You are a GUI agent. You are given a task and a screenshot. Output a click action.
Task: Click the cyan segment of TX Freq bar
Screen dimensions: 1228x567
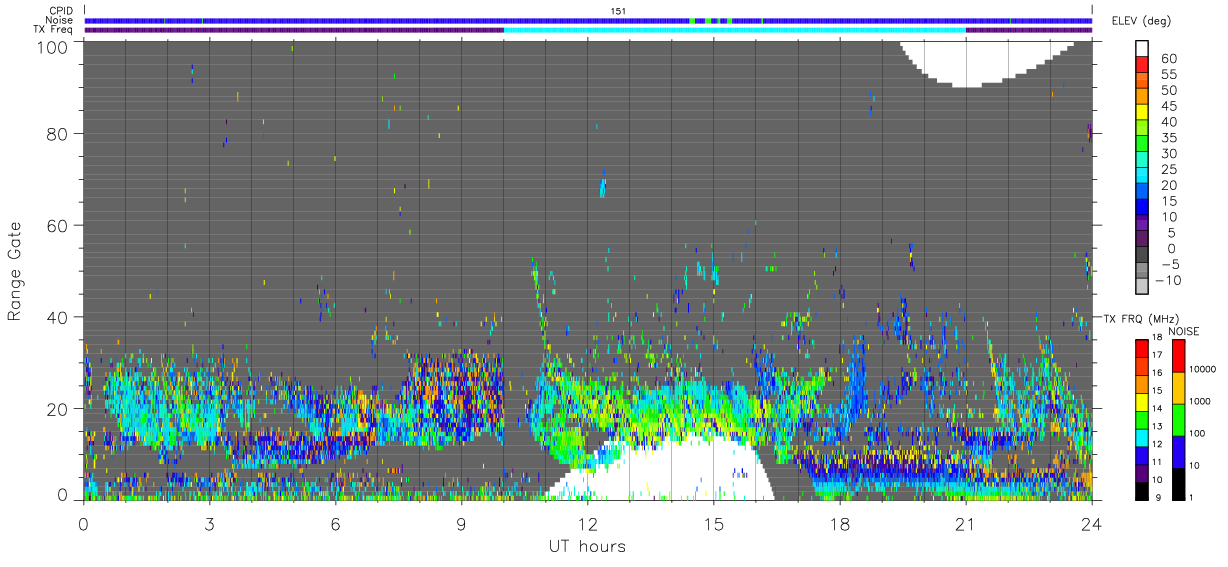point(735,30)
